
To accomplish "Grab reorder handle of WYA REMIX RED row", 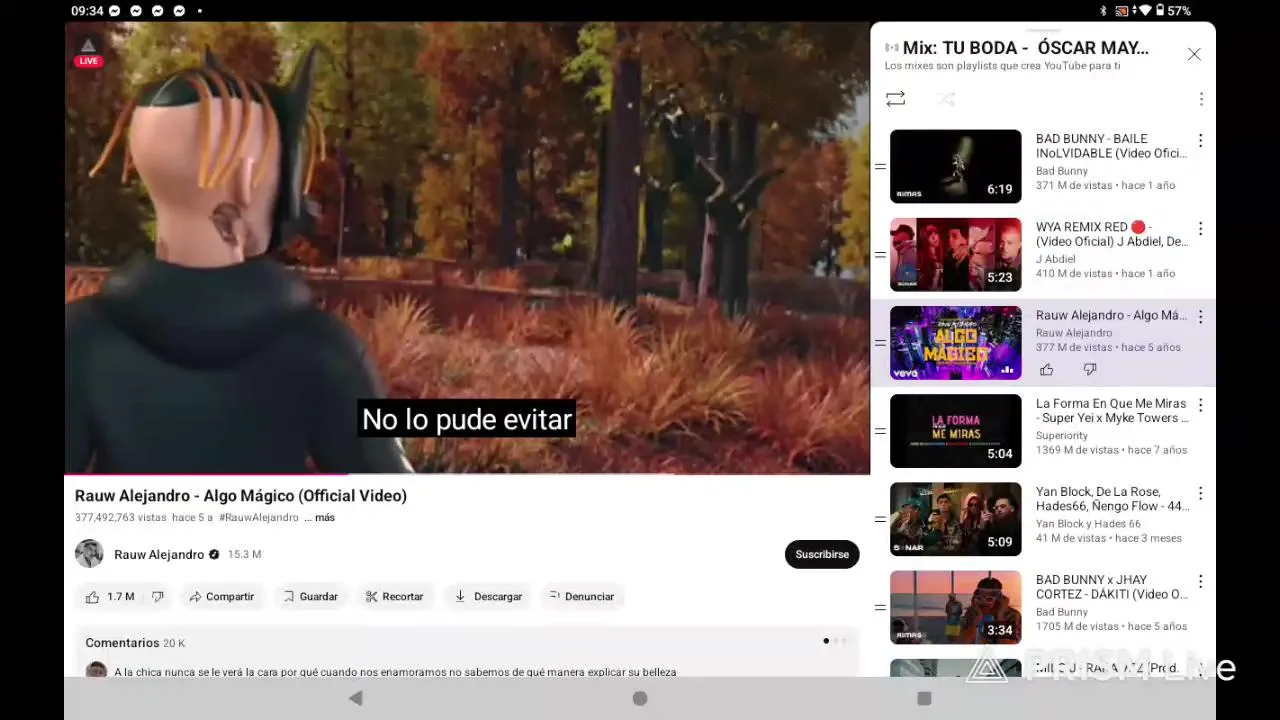I will click(x=880, y=255).
